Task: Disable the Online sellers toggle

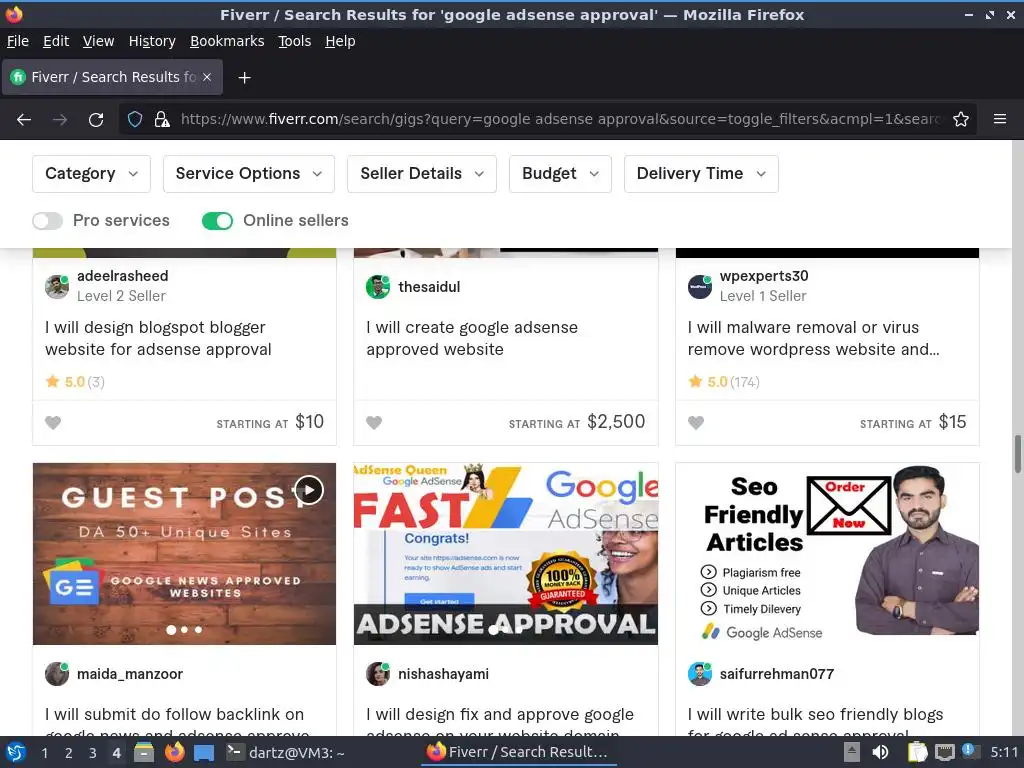Action: [217, 221]
